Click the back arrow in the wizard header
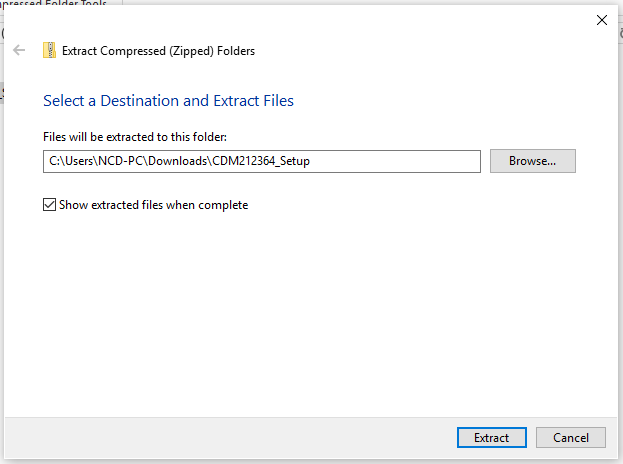This screenshot has width=623, height=464. point(19,50)
